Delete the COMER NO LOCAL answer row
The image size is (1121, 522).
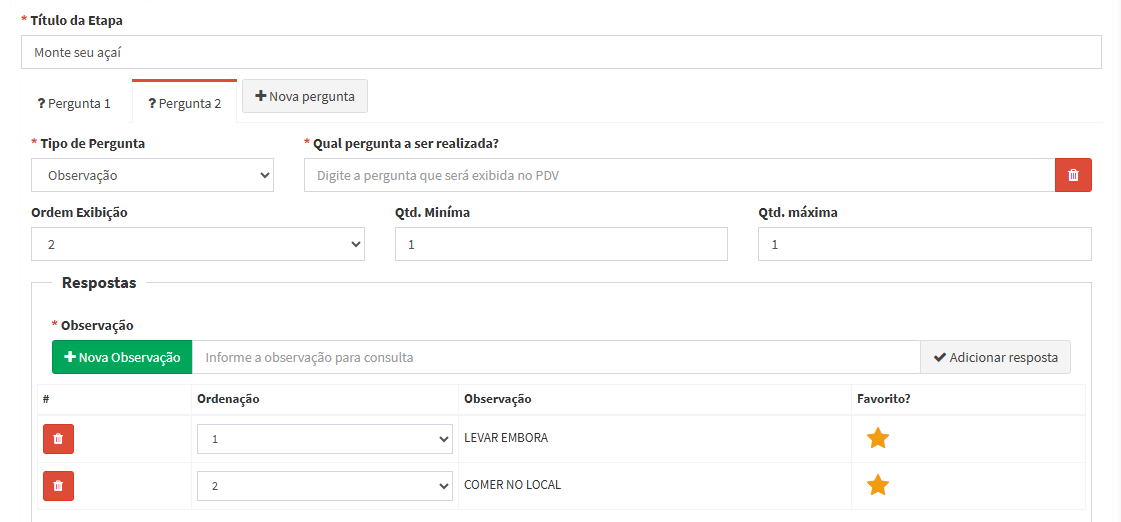point(58,486)
